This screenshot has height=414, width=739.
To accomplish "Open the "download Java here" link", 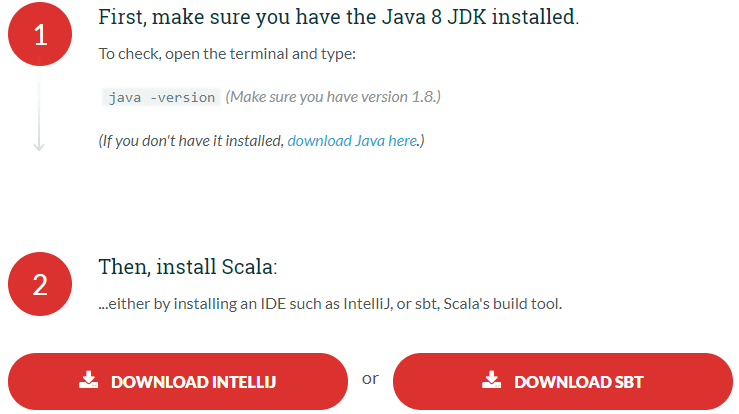I will pyautogui.click(x=352, y=141).
